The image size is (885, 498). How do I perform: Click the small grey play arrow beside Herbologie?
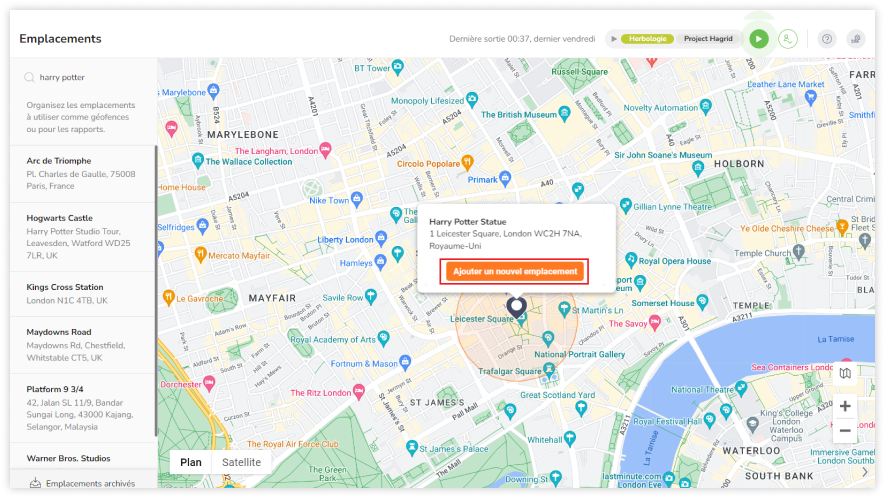(614, 39)
